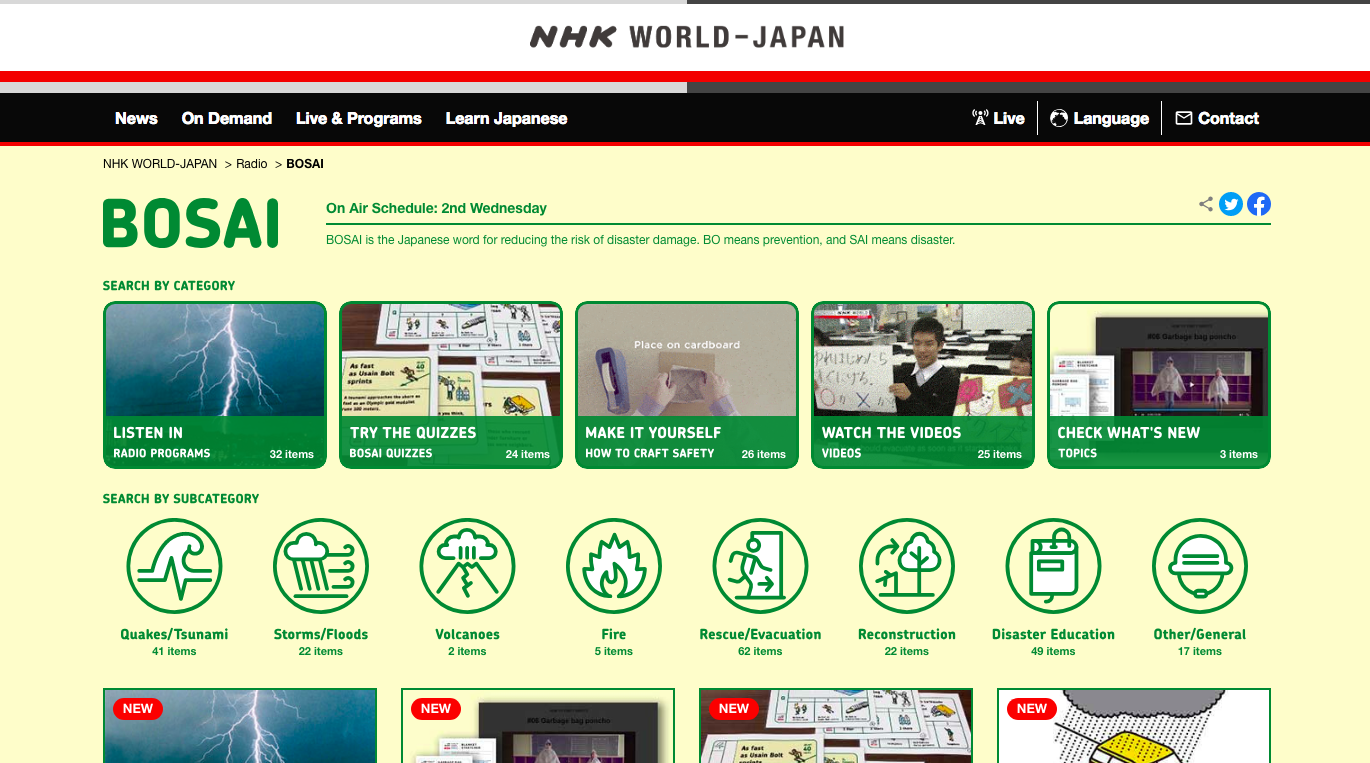1370x763 pixels.
Task: Click the Other/General text label
Action: tap(1200, 634)
